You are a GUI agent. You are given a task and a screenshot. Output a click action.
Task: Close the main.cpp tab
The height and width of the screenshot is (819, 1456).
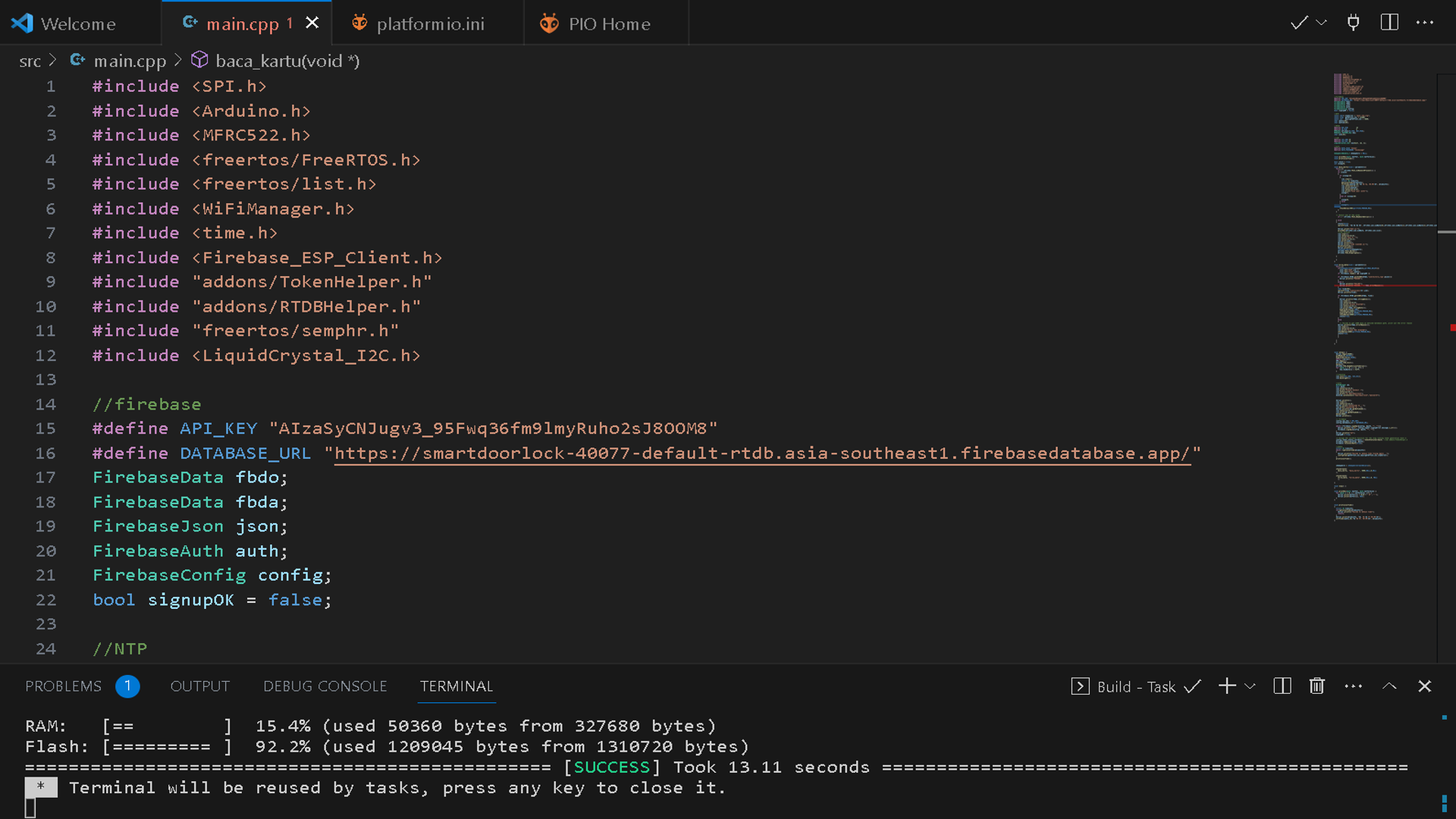click(312, 23)
